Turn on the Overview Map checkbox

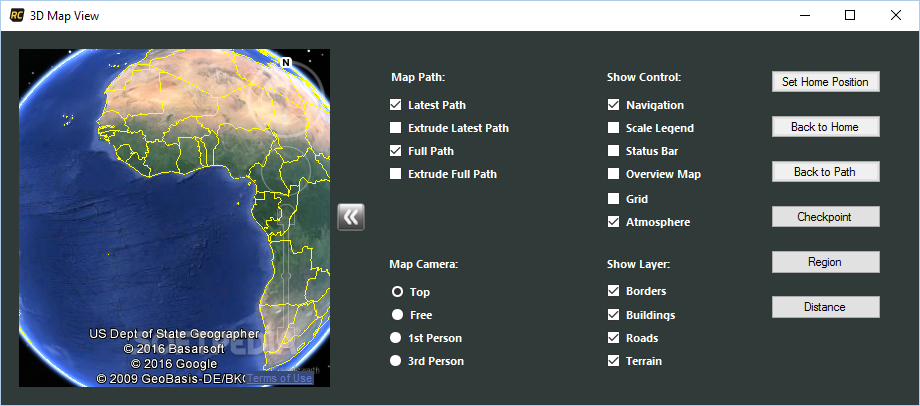[613, 174]
